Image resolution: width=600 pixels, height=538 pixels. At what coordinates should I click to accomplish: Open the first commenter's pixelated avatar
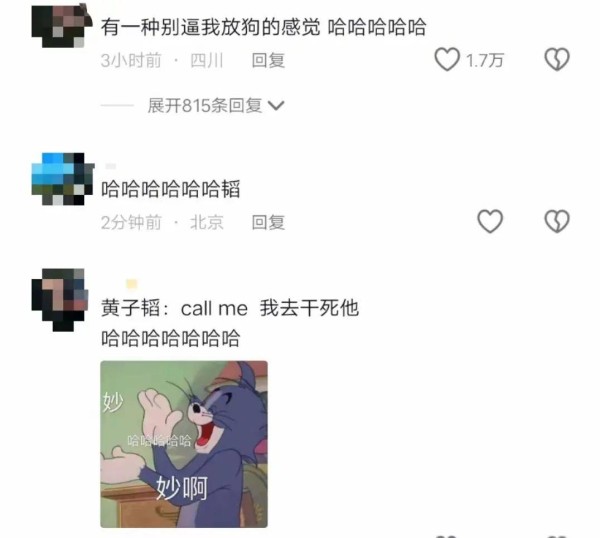tap(62, 26)
